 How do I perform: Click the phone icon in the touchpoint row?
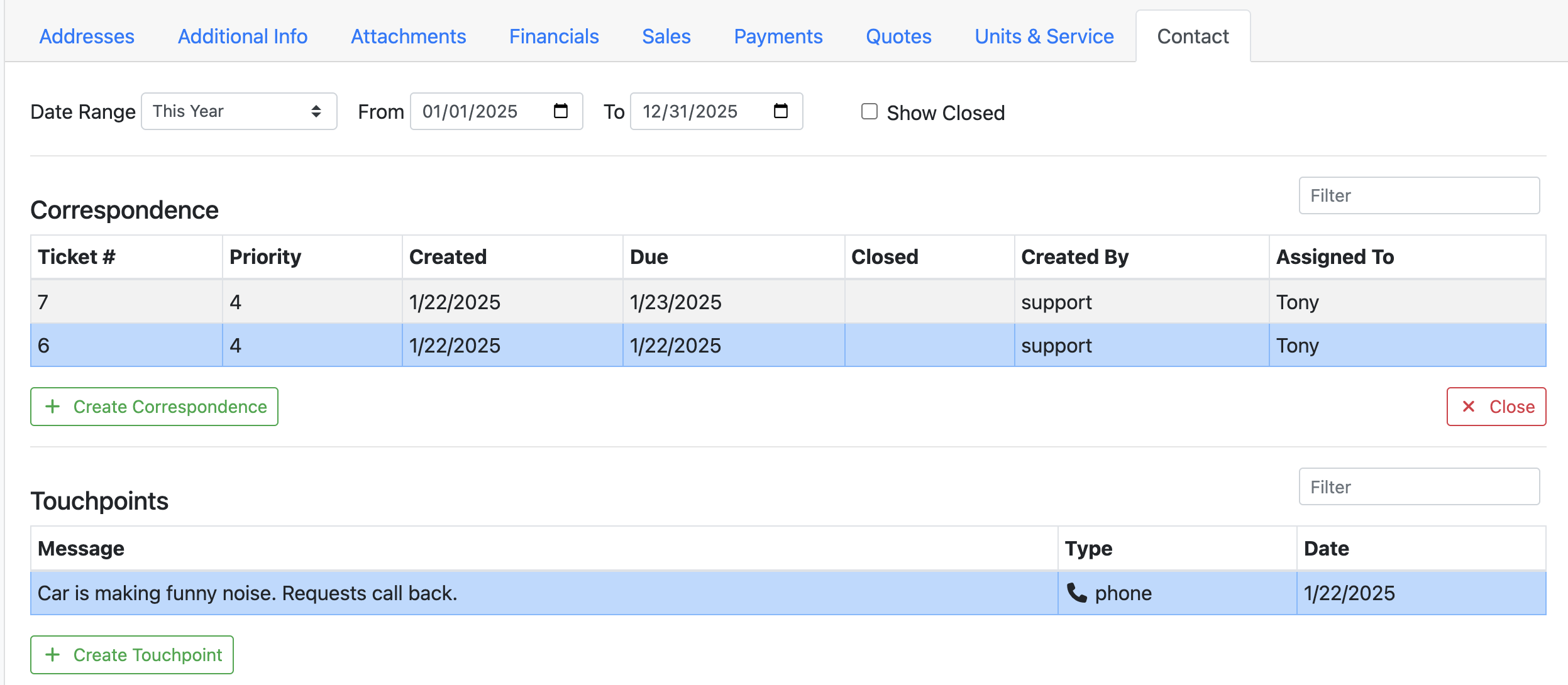(x=1076, y=593)
